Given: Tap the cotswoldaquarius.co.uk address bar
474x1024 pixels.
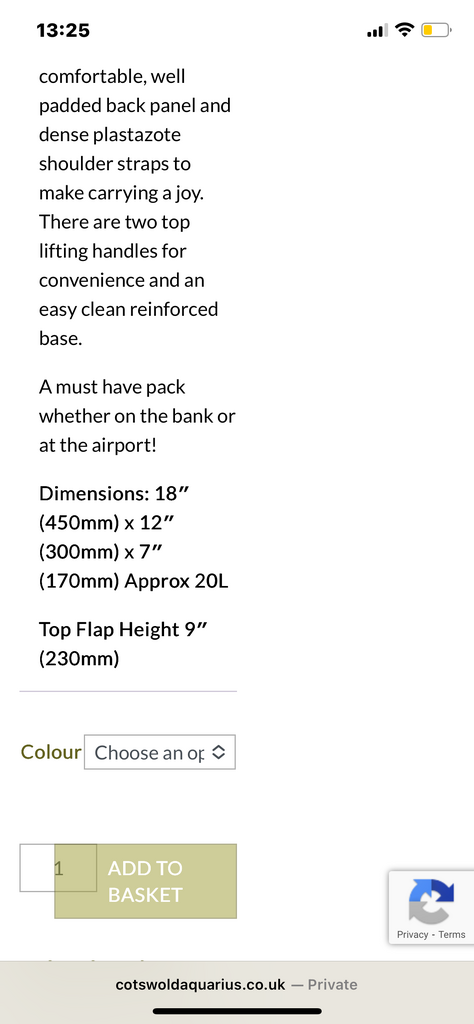Looking at the screenshot, I should [x=237, y=984].
